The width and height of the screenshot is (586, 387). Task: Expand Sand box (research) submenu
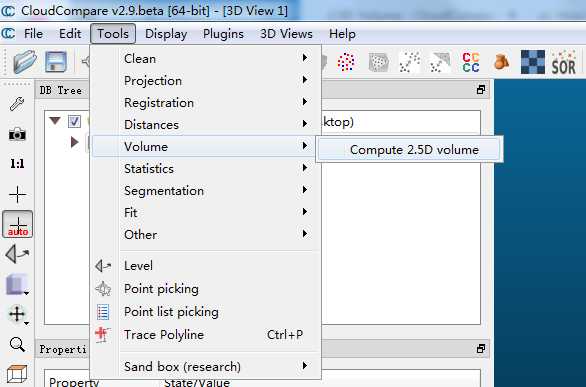[206, 366]
